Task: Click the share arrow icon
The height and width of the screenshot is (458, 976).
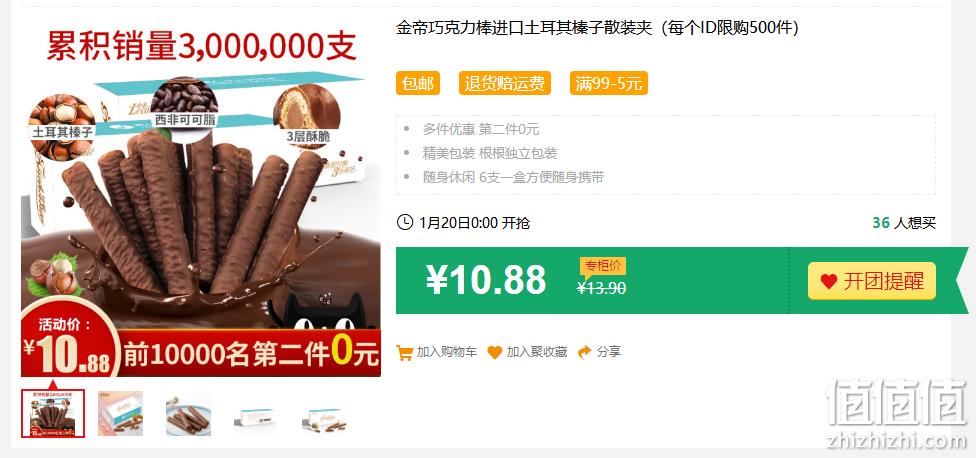Action: pyautogui.click(x=584, y=352)
